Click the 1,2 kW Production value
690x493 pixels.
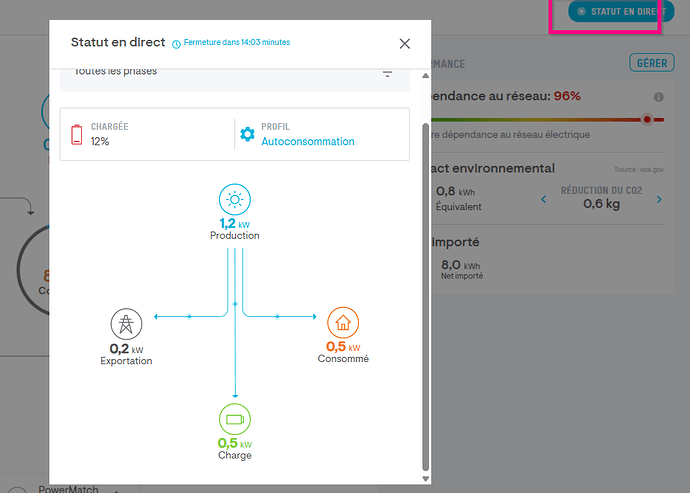pos(235,224)
